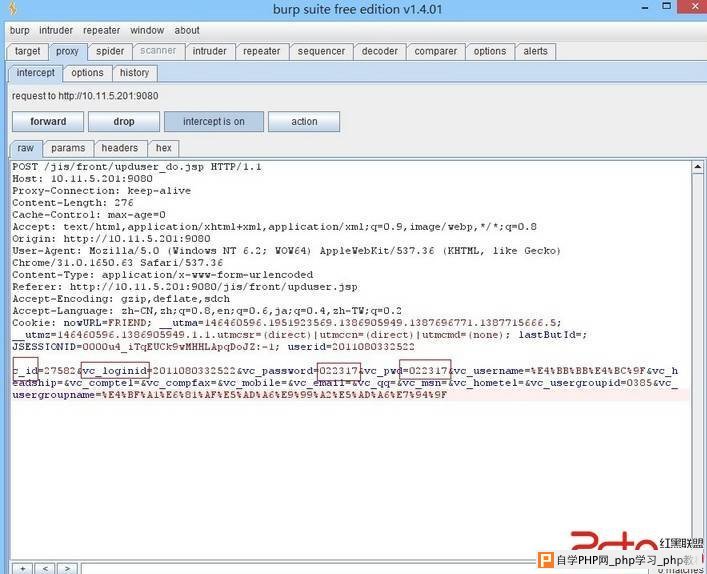
Task: Click the request to http://10.11.5.201:9080 label
Action: pos(85,96)
